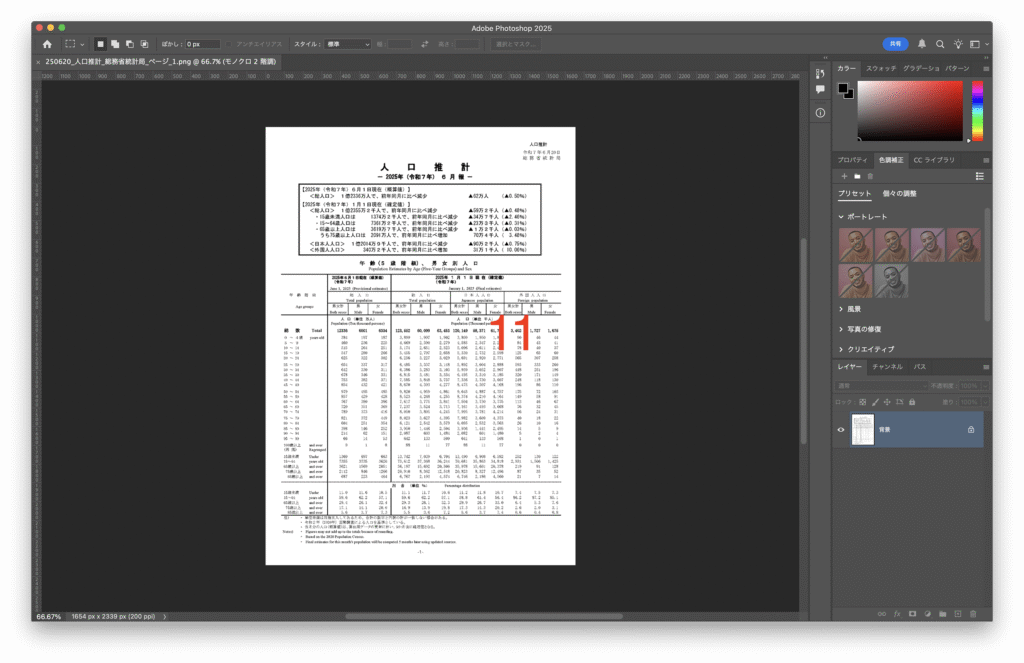Toggle lock transparent pixels

(863, 402)
